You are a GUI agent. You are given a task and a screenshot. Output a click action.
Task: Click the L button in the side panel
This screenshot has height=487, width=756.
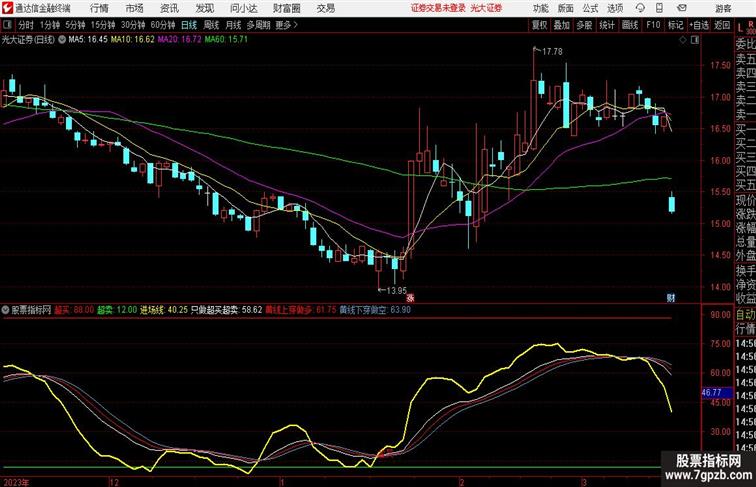pos(741,28)
